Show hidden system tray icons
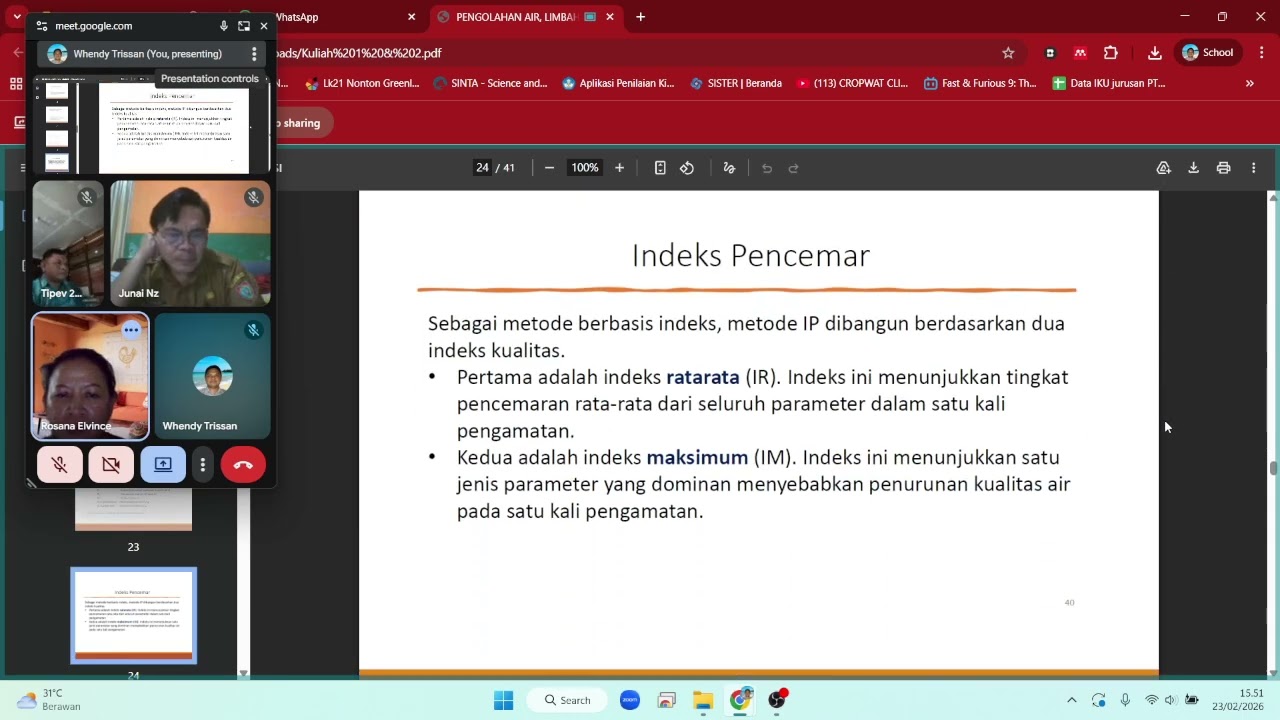This screenshot has height=720, width=1280. (x=1072, y=700)
